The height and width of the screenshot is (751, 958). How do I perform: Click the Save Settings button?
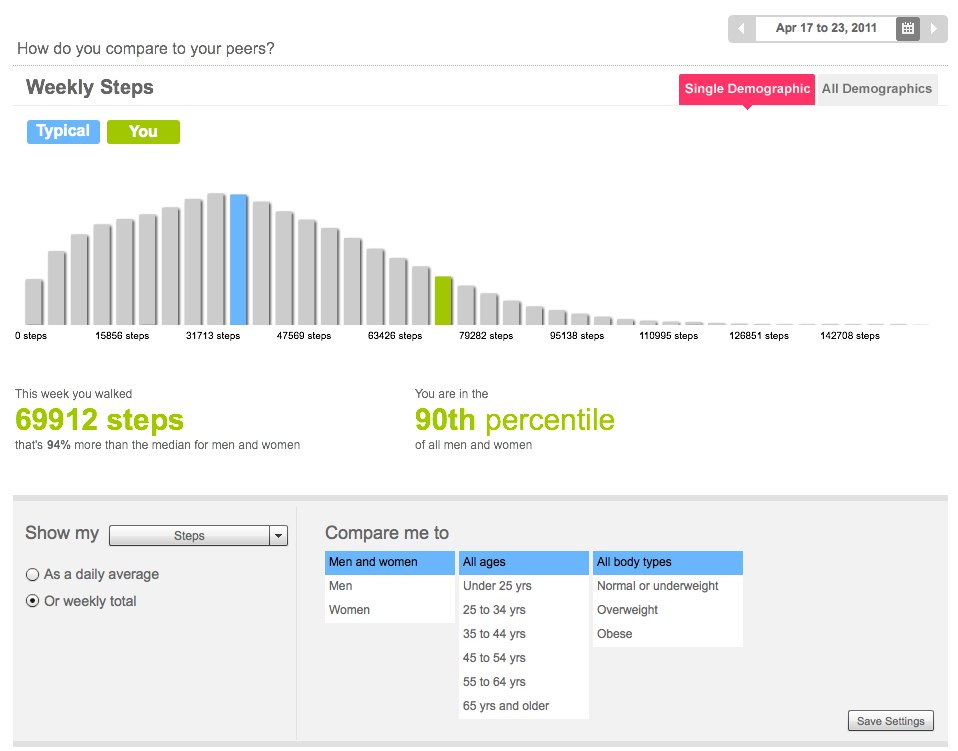coord(890,721)
